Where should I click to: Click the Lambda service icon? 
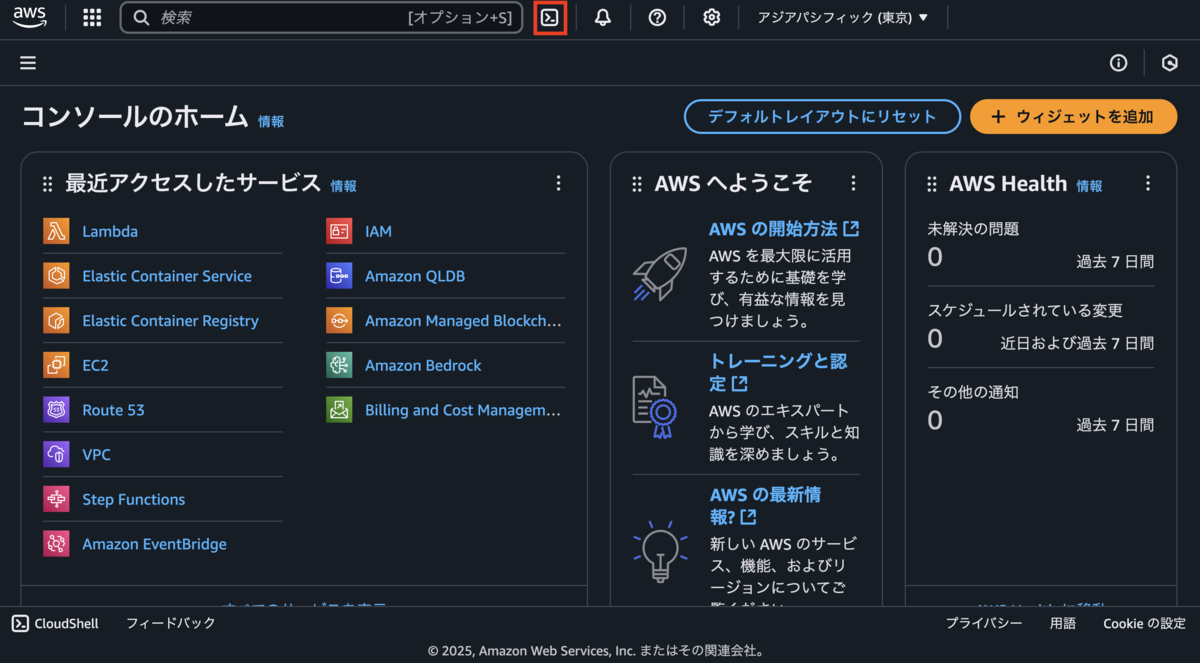56,231
